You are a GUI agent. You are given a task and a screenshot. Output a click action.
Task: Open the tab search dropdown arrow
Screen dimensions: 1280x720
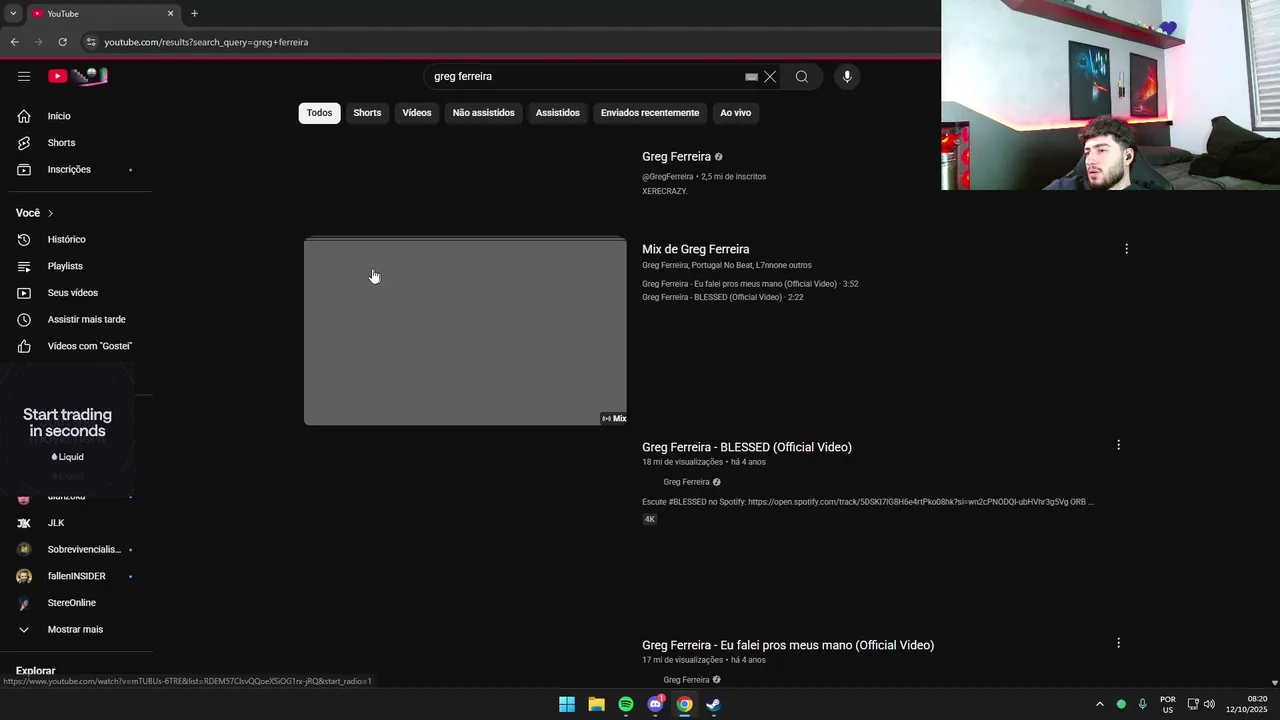(11, 13)
